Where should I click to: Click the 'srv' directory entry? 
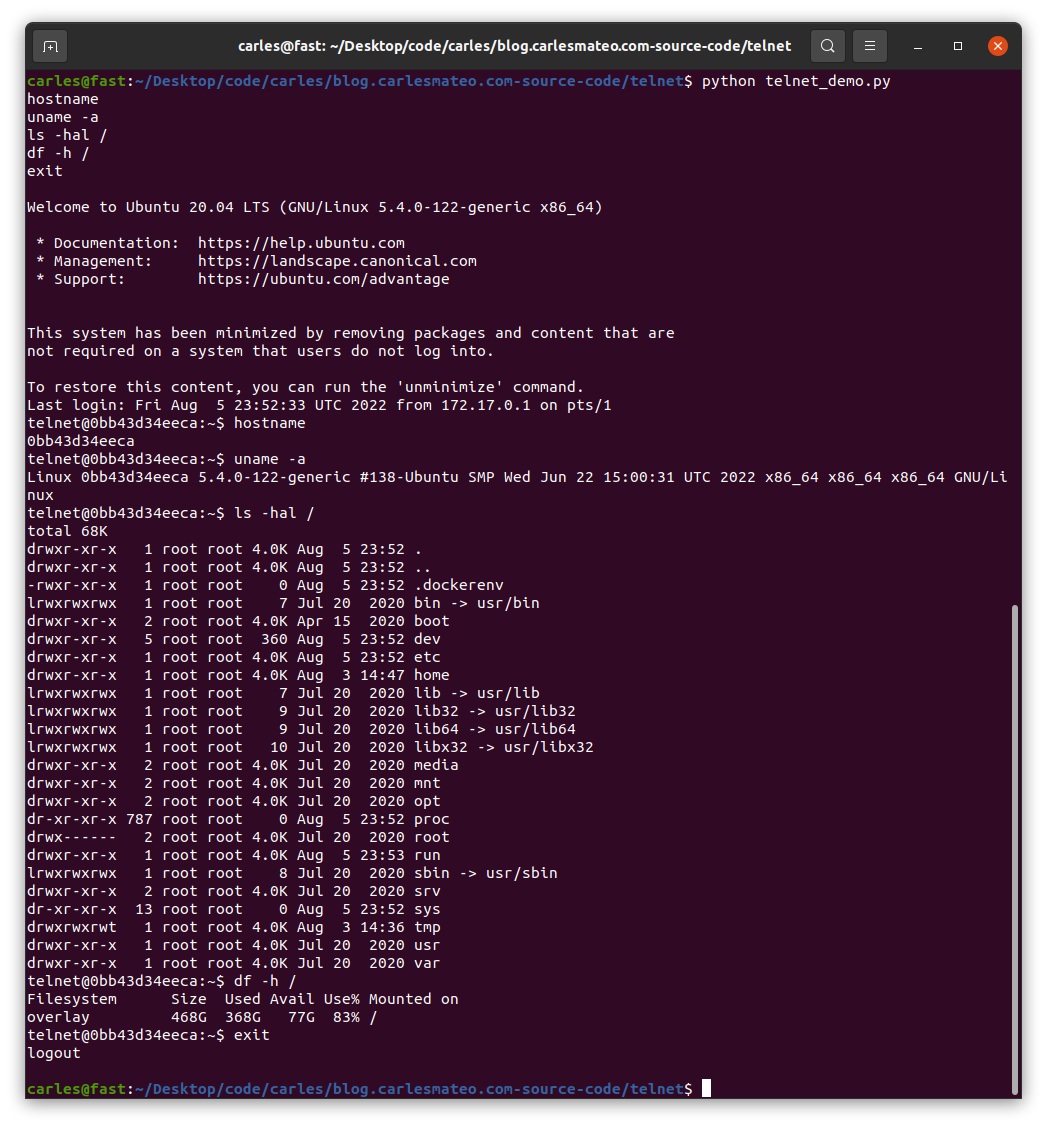pyautogui.click(x=427, y=891)
